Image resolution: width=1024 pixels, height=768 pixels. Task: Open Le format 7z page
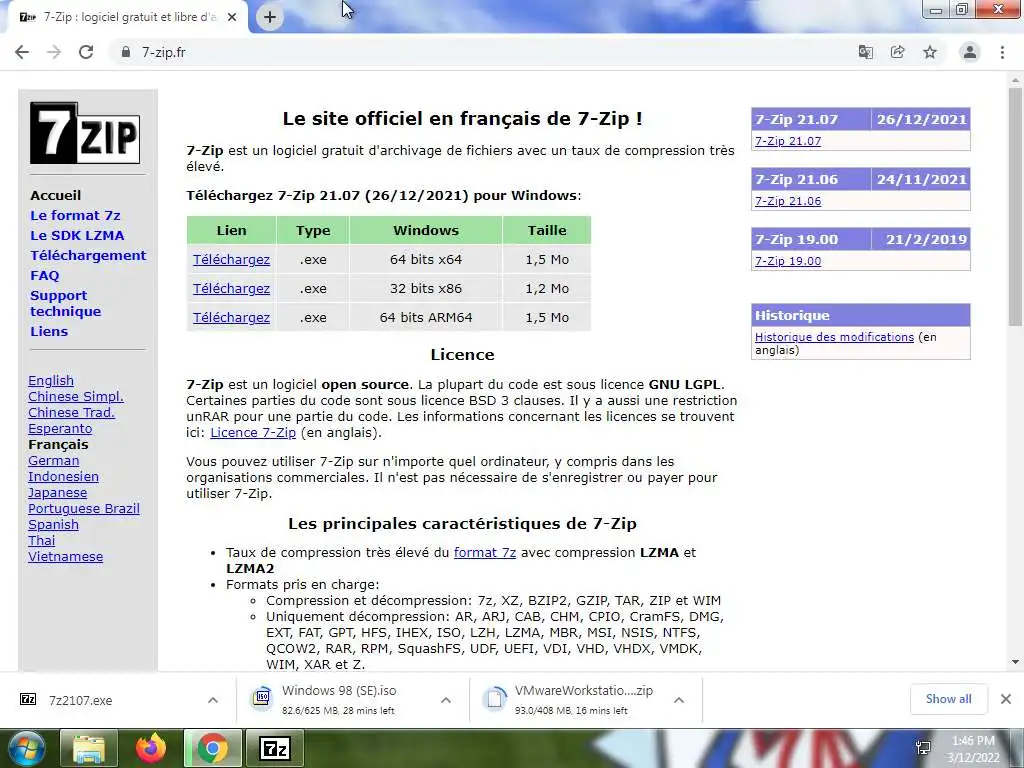[x=75, y=216]
